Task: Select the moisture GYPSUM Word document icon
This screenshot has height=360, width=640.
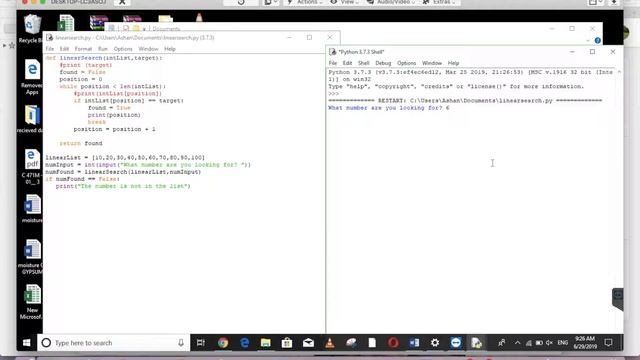Action: coord(31,256)
